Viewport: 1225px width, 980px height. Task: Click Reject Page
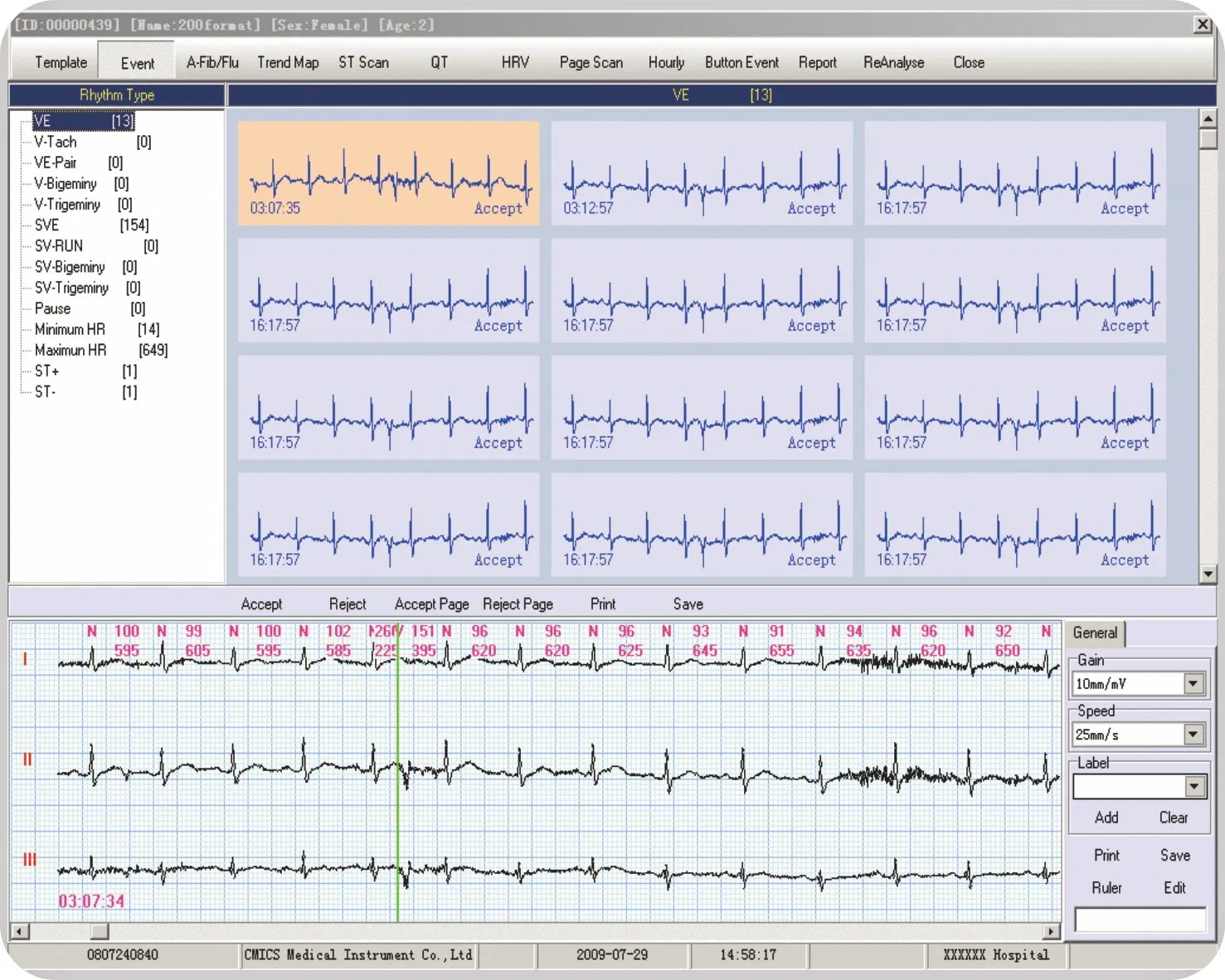point(518,604)
